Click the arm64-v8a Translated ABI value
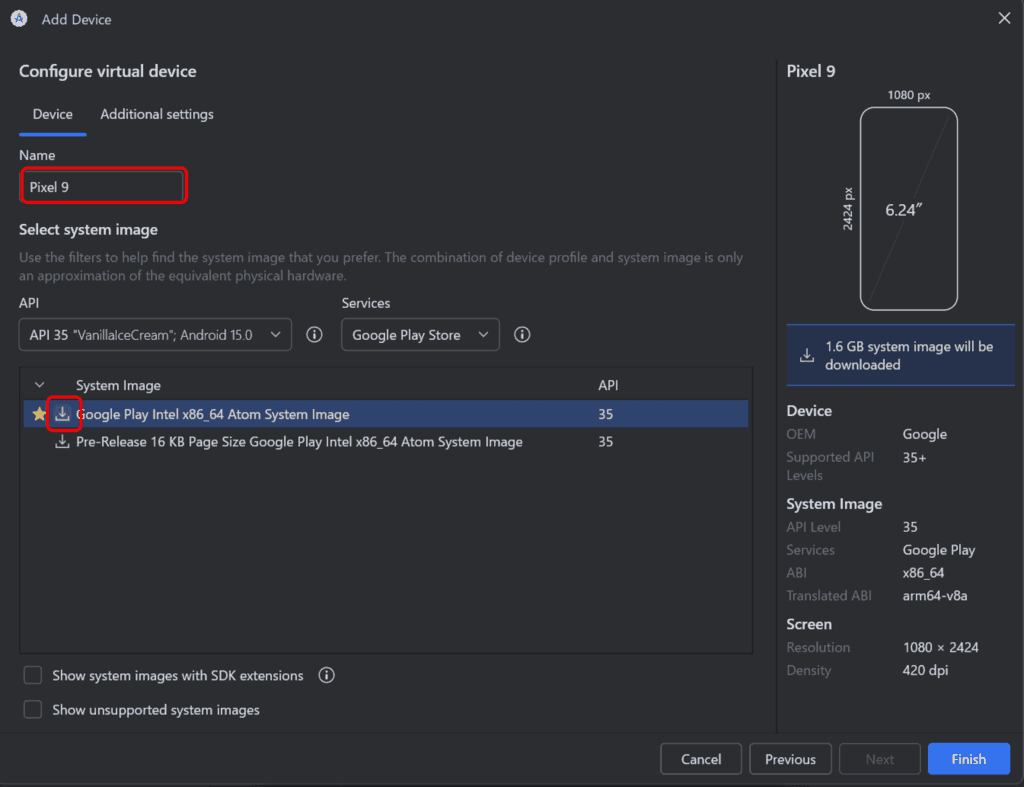 (935, 596)
